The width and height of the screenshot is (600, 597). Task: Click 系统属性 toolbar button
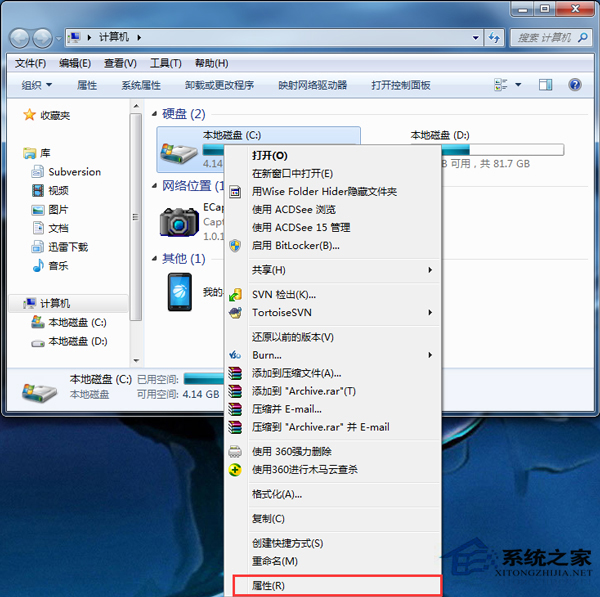[x=141, y=85]
